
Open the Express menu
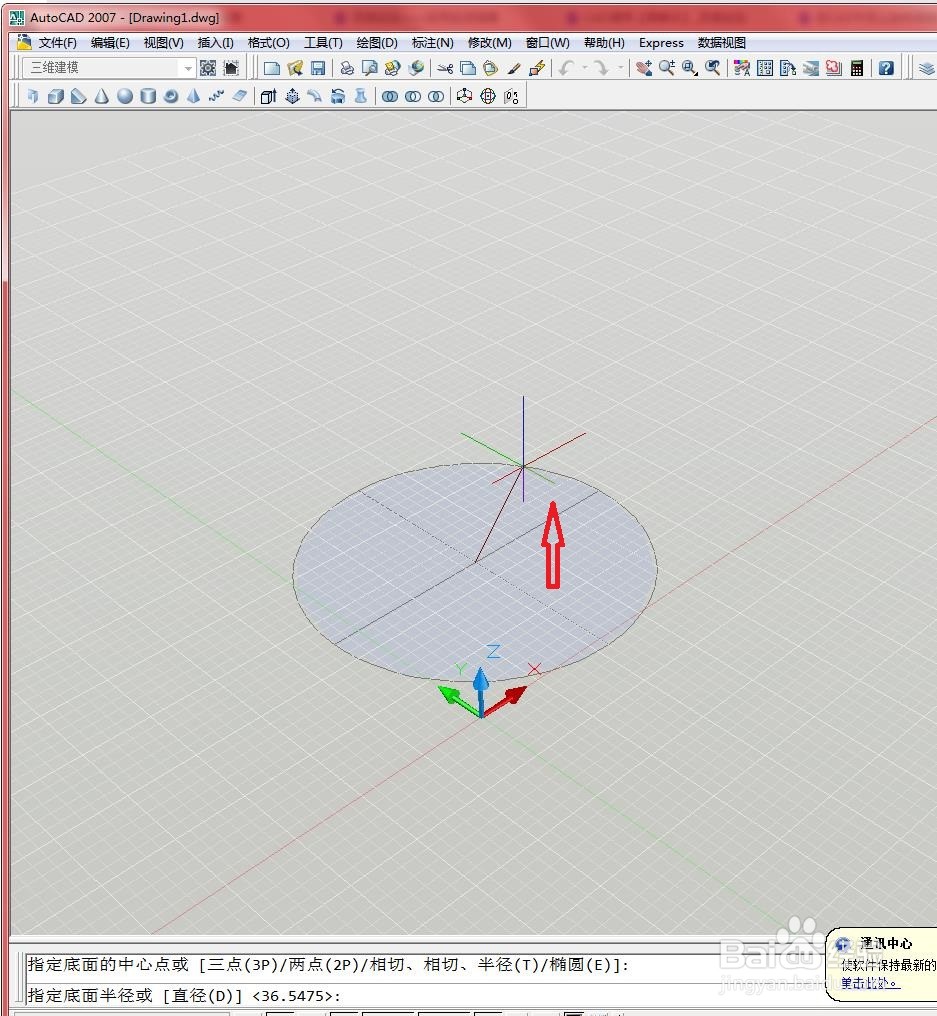pyautogui.click(x=661, y=43)
